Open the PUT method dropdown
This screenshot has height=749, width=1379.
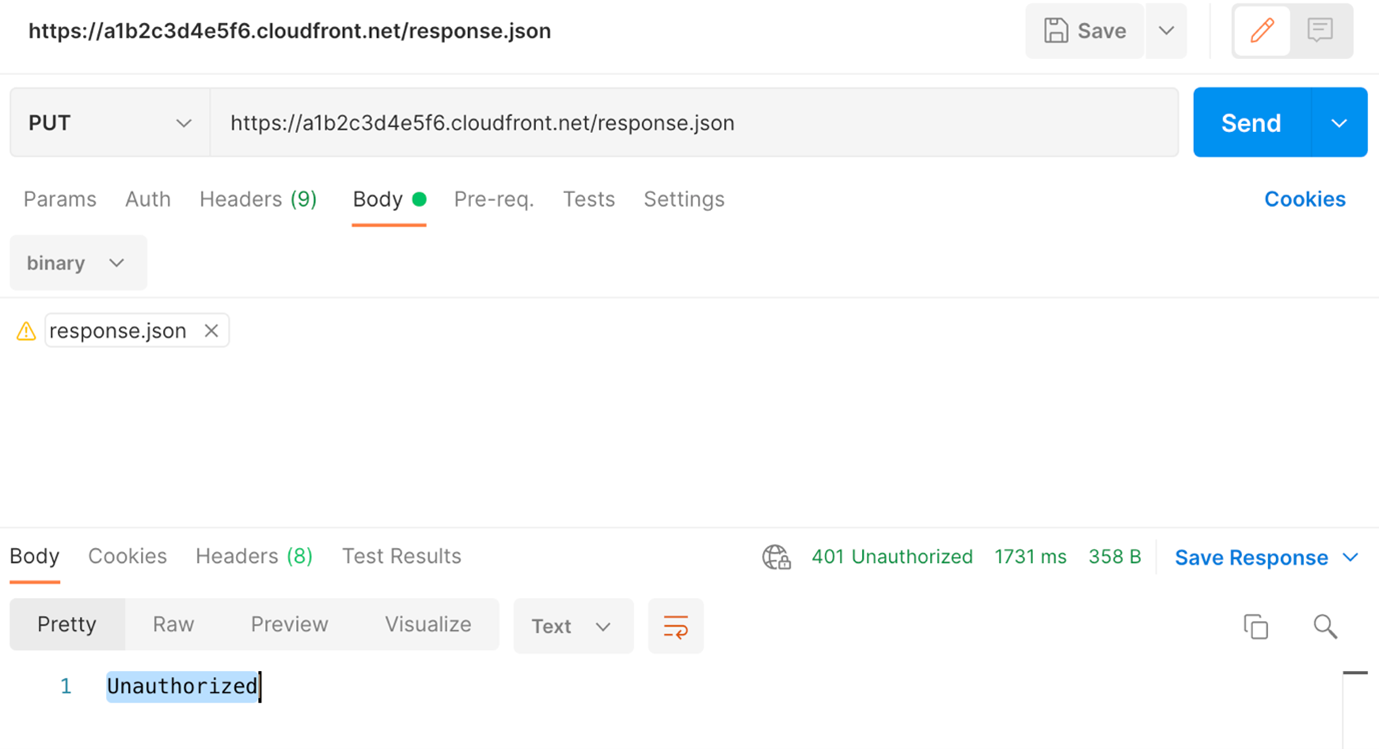point(110,123)
